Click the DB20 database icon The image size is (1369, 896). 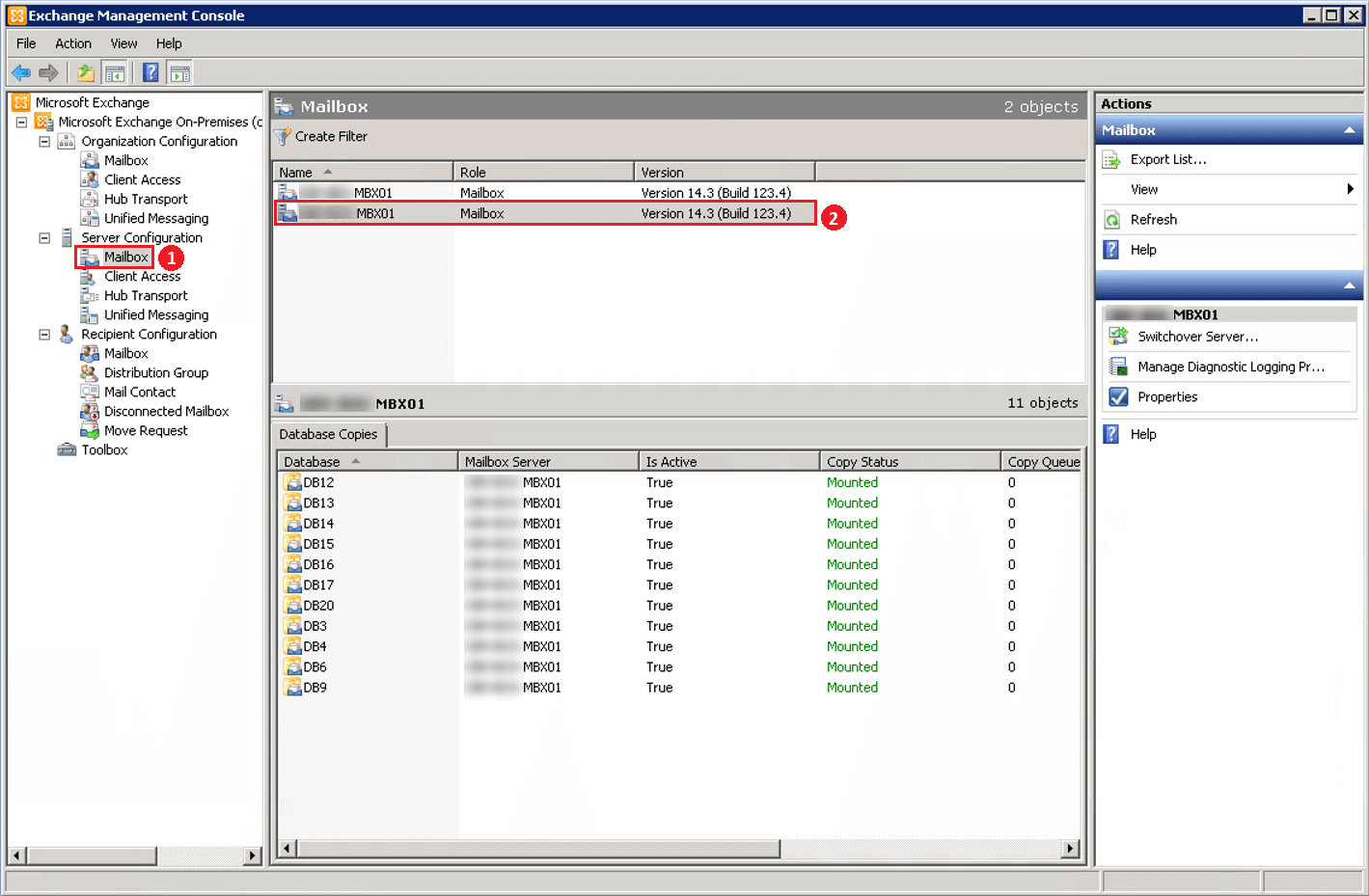(292, 606)
